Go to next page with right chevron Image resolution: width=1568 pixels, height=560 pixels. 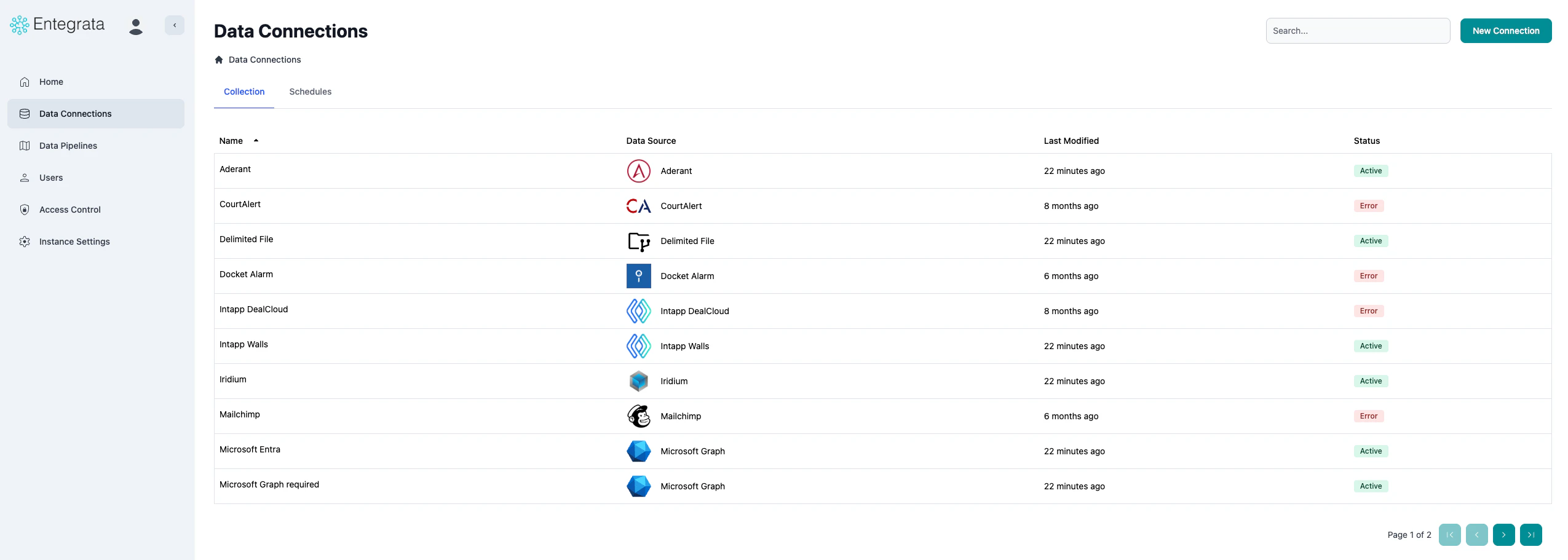pos(1504,534)
